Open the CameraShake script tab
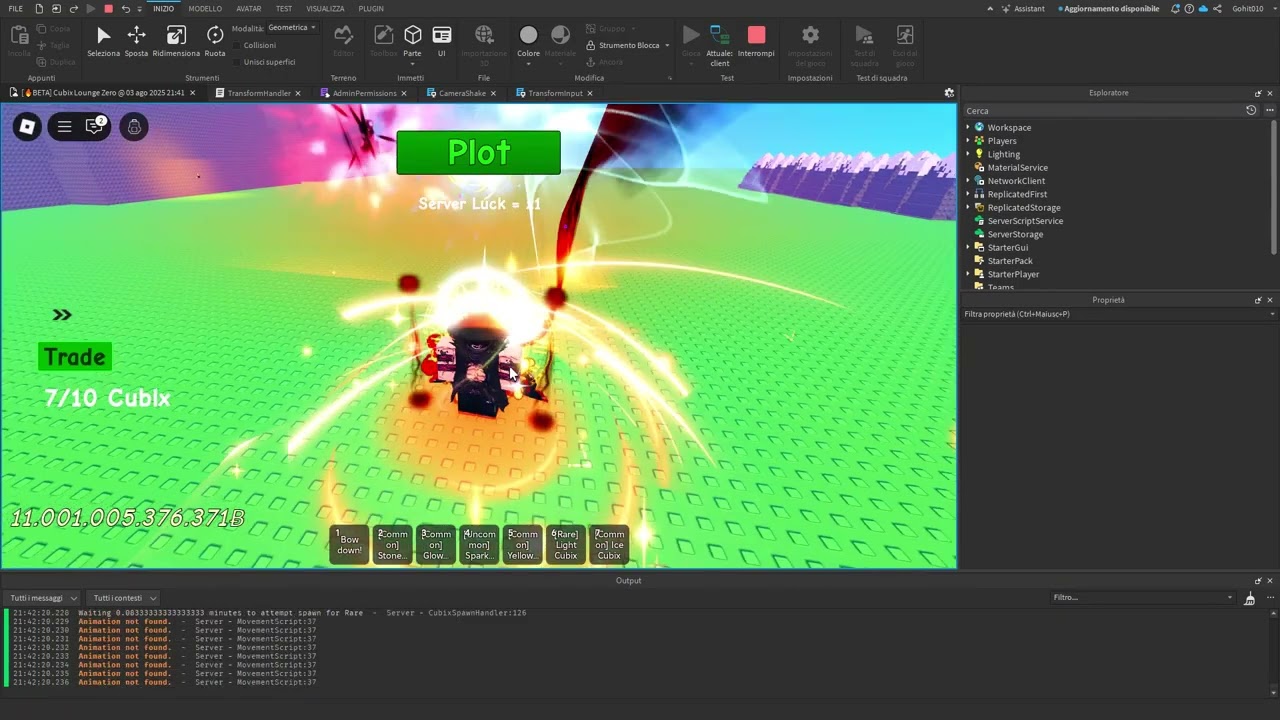 pos(462,93)
